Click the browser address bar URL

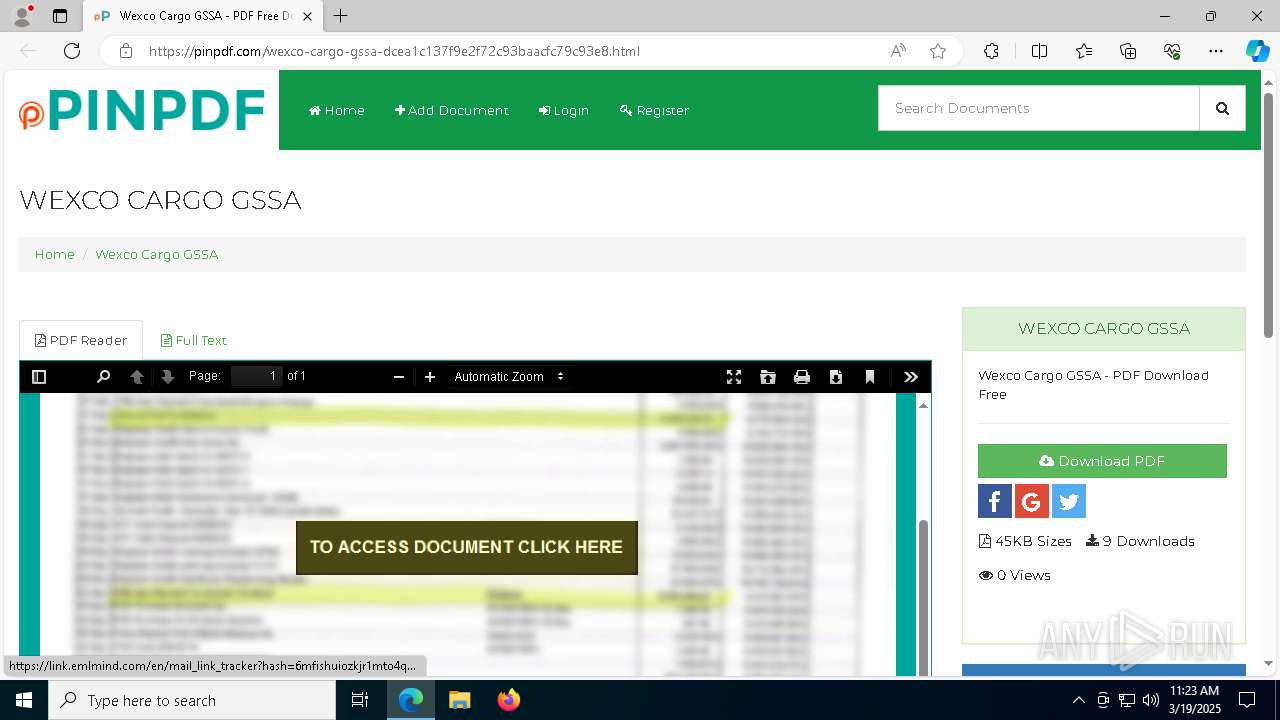pyautogui.click(x=394, y=51)
